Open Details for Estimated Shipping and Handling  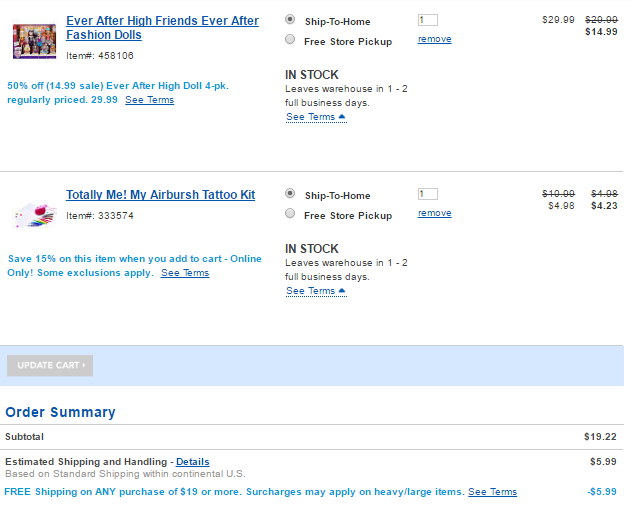(193, 462)
